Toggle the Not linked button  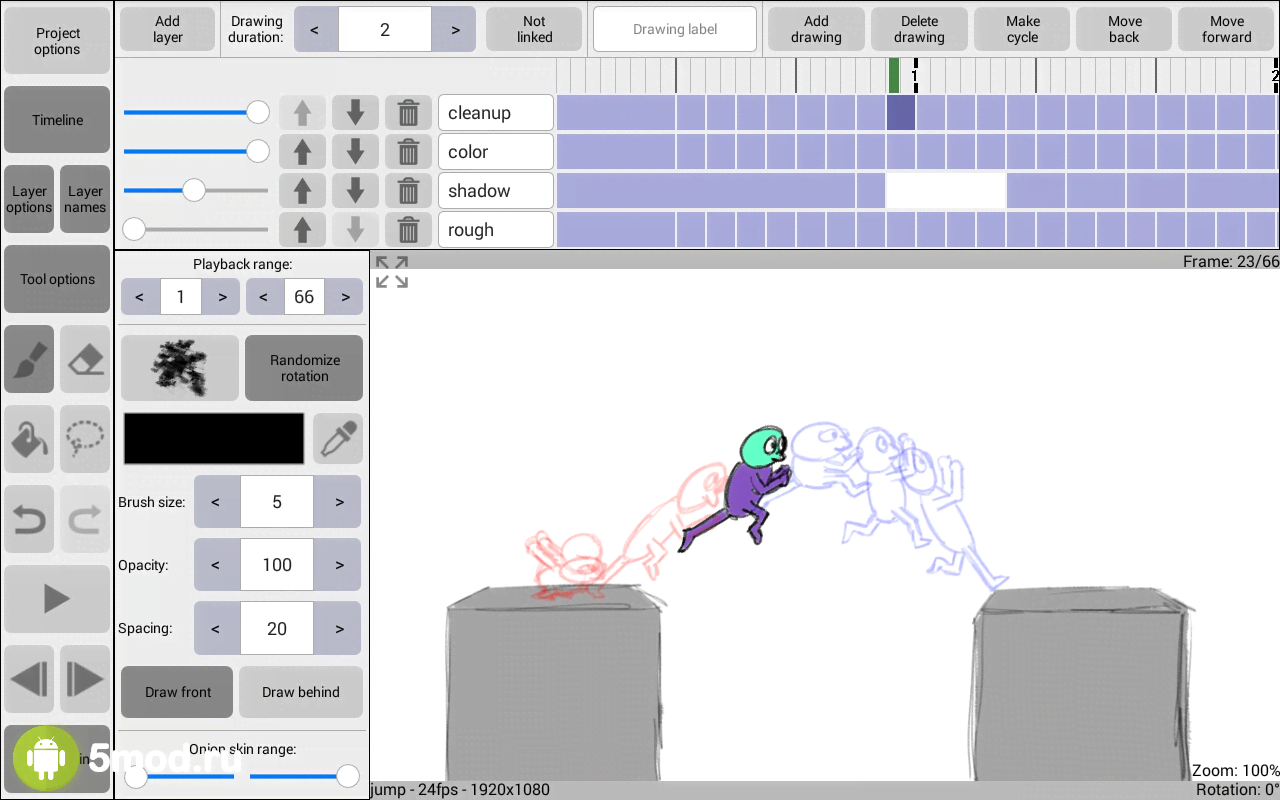534,29
